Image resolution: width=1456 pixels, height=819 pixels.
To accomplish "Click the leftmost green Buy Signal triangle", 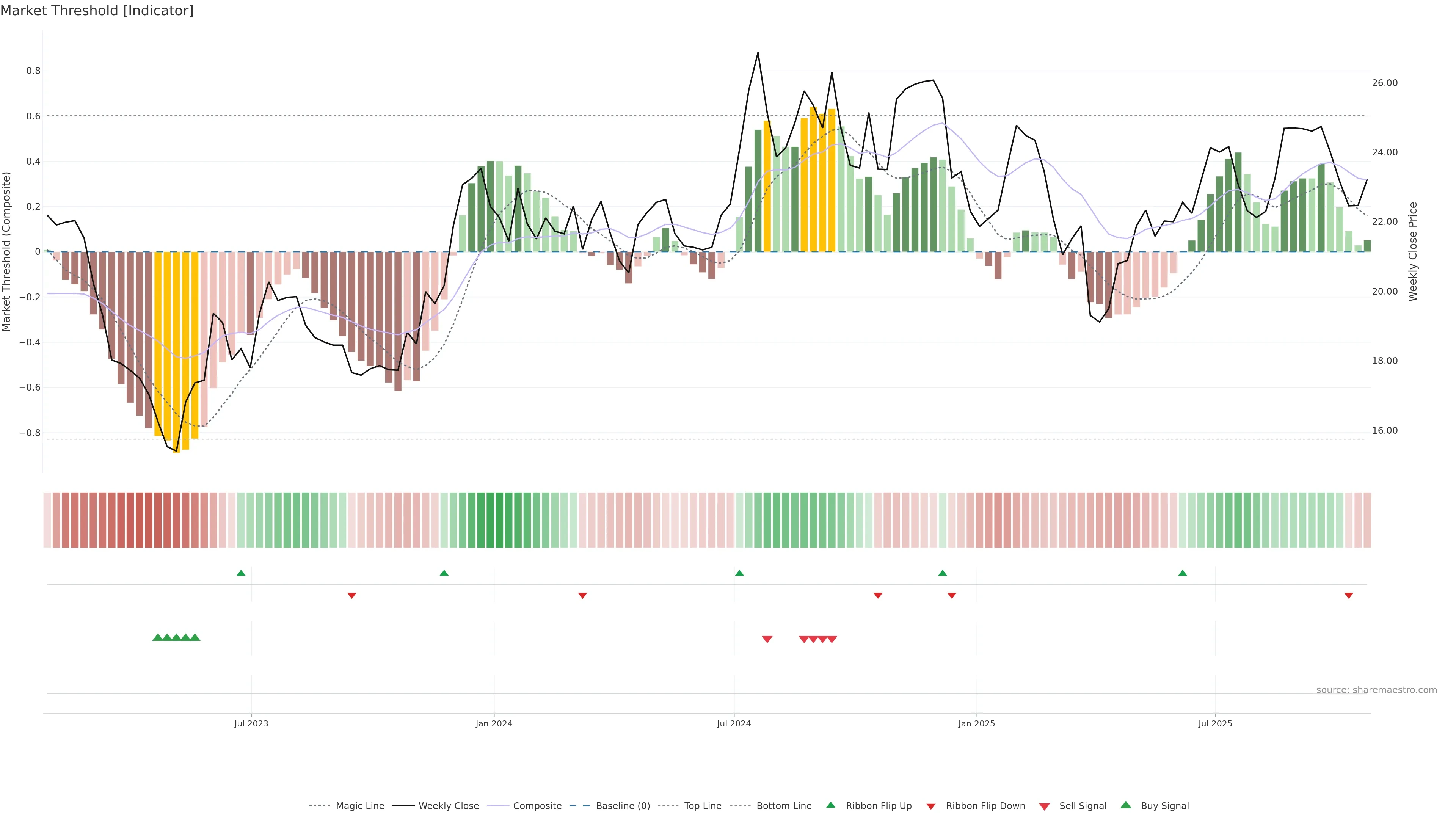I will [158, 637].
